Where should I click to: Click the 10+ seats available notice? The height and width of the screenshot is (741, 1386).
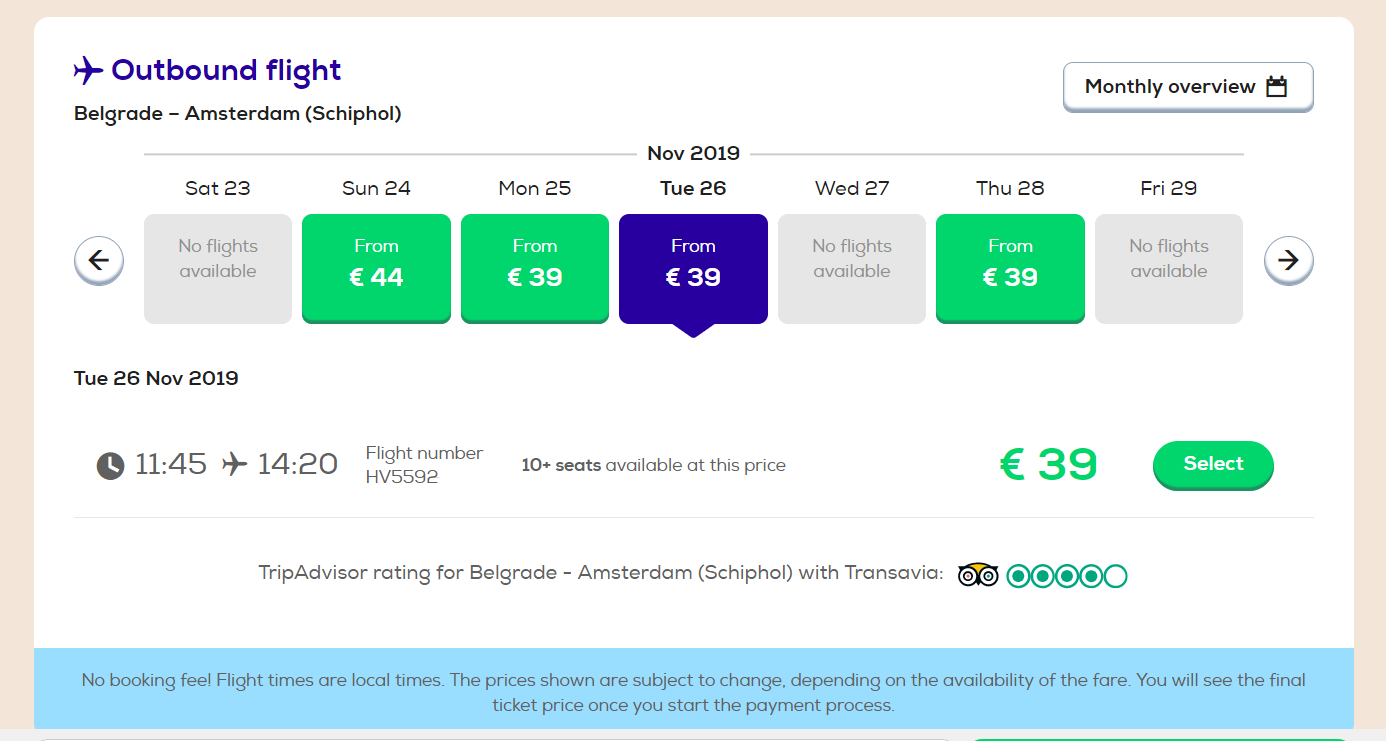pyautogui.click(x=654, y=465)
